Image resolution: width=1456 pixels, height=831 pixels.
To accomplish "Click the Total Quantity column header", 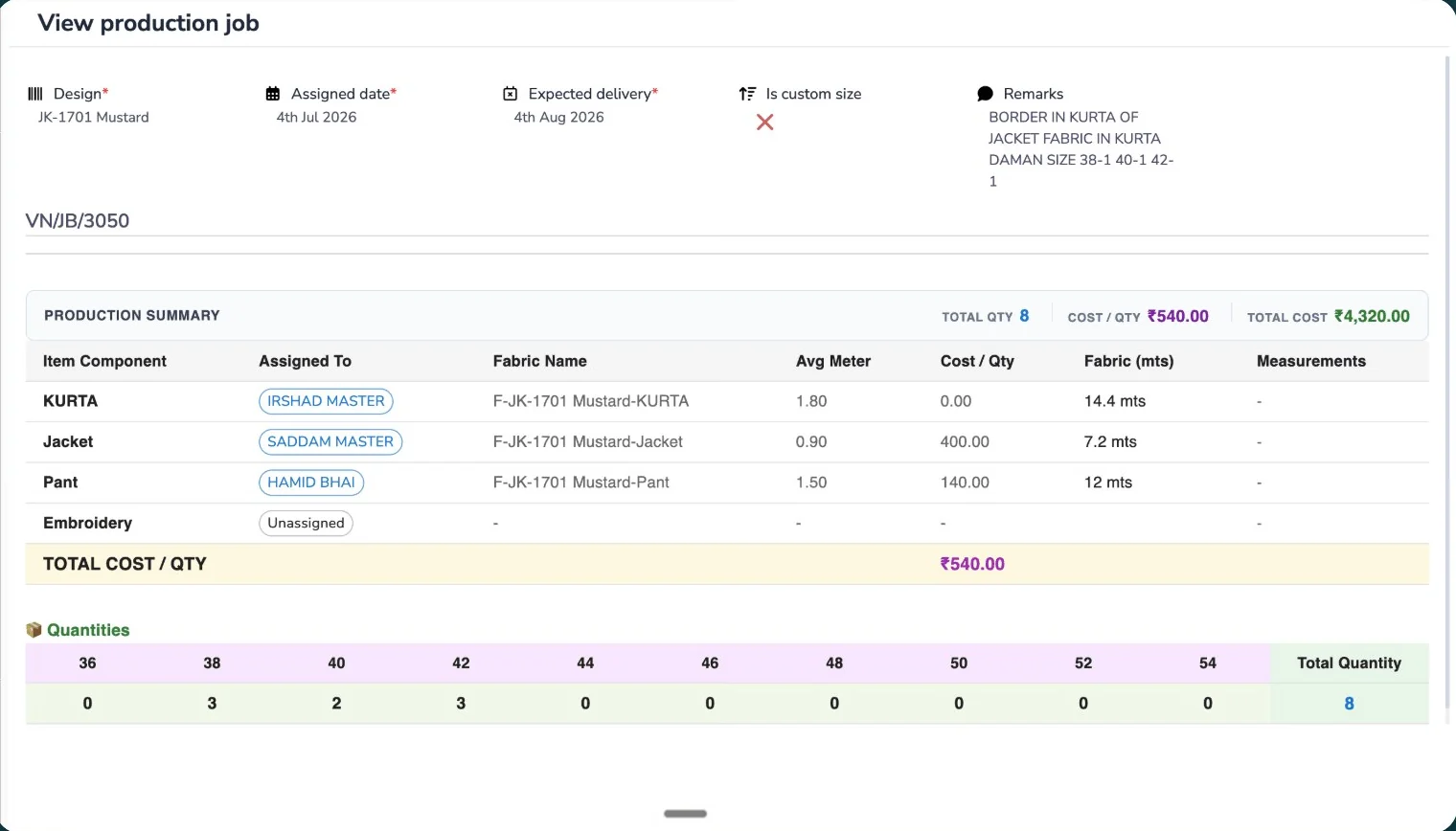I will pos(1349,663).
